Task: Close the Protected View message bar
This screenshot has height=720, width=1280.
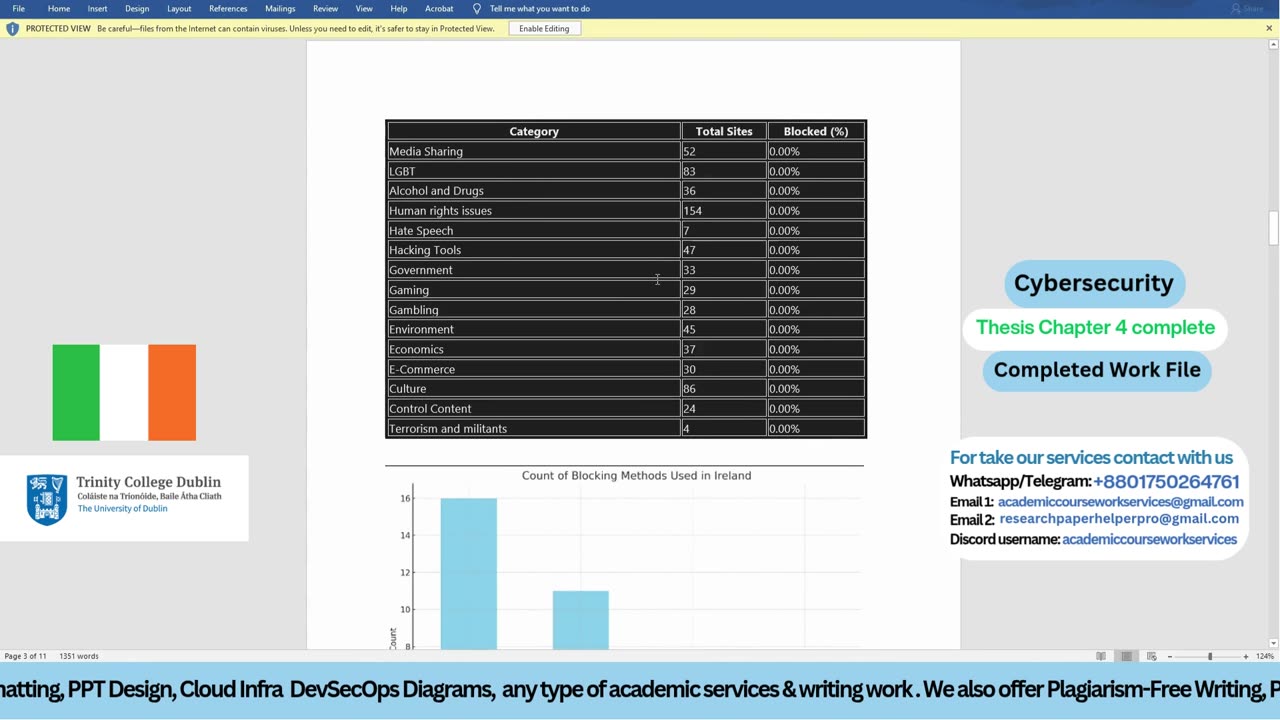Action: 1269,28
